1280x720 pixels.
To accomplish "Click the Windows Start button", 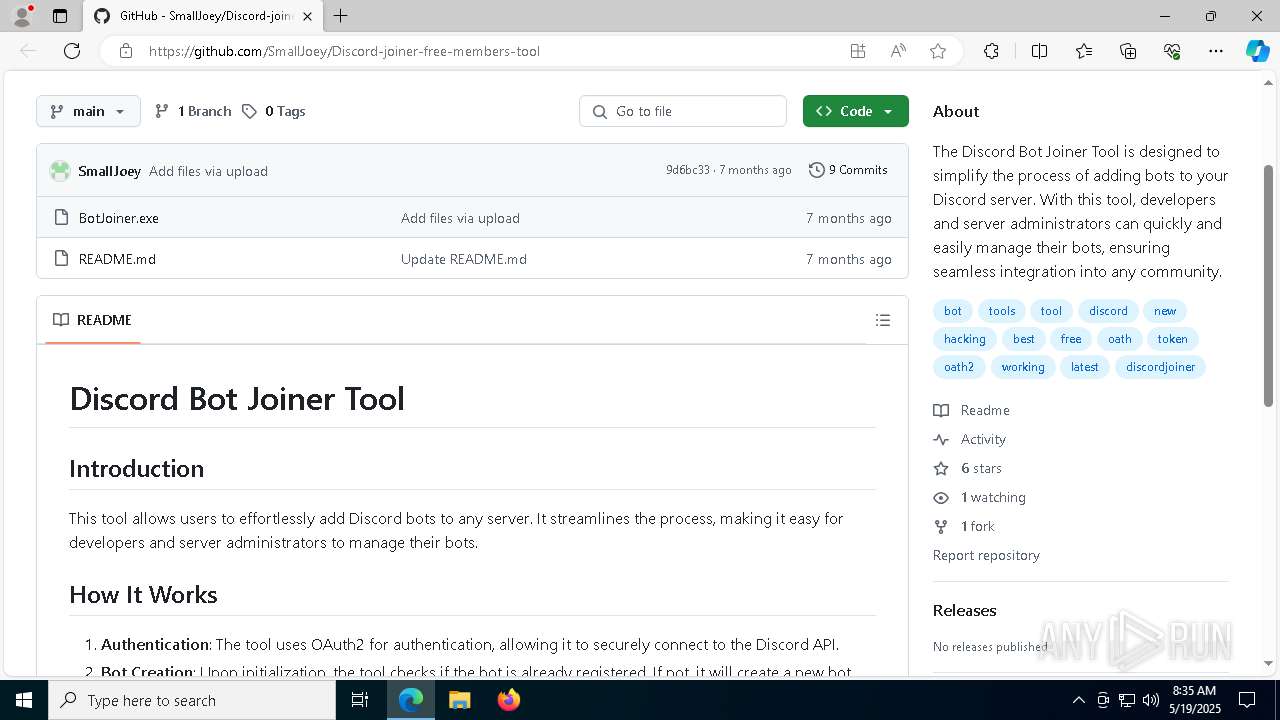I will [24, 700].
